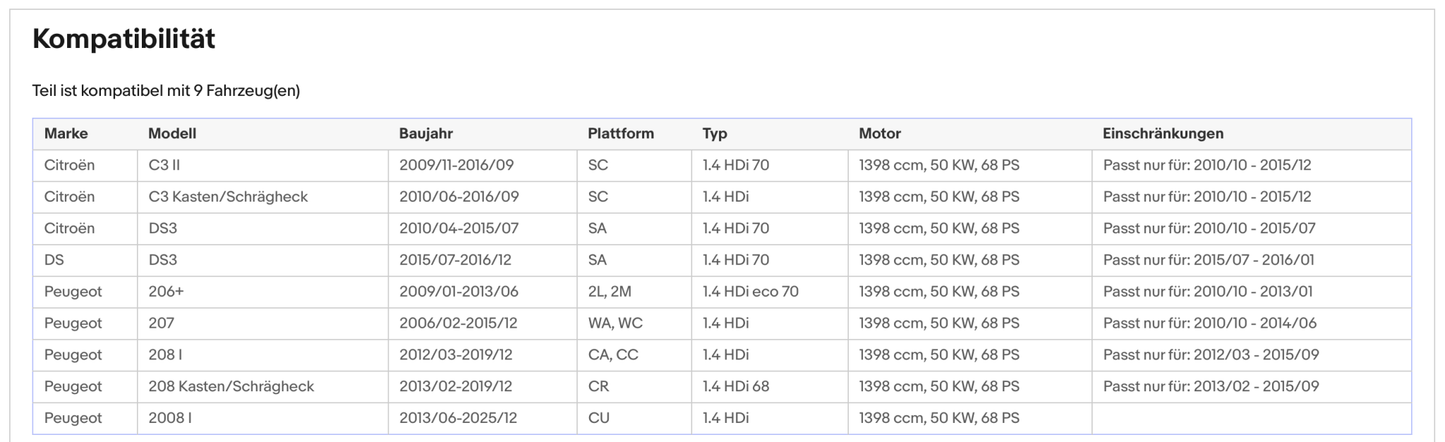The width and height of the screenshot is (1445, 442).
Task: Click restriction 'Passt nur für: 2015/07 - 2016/01'
Action: (1209, 260)
